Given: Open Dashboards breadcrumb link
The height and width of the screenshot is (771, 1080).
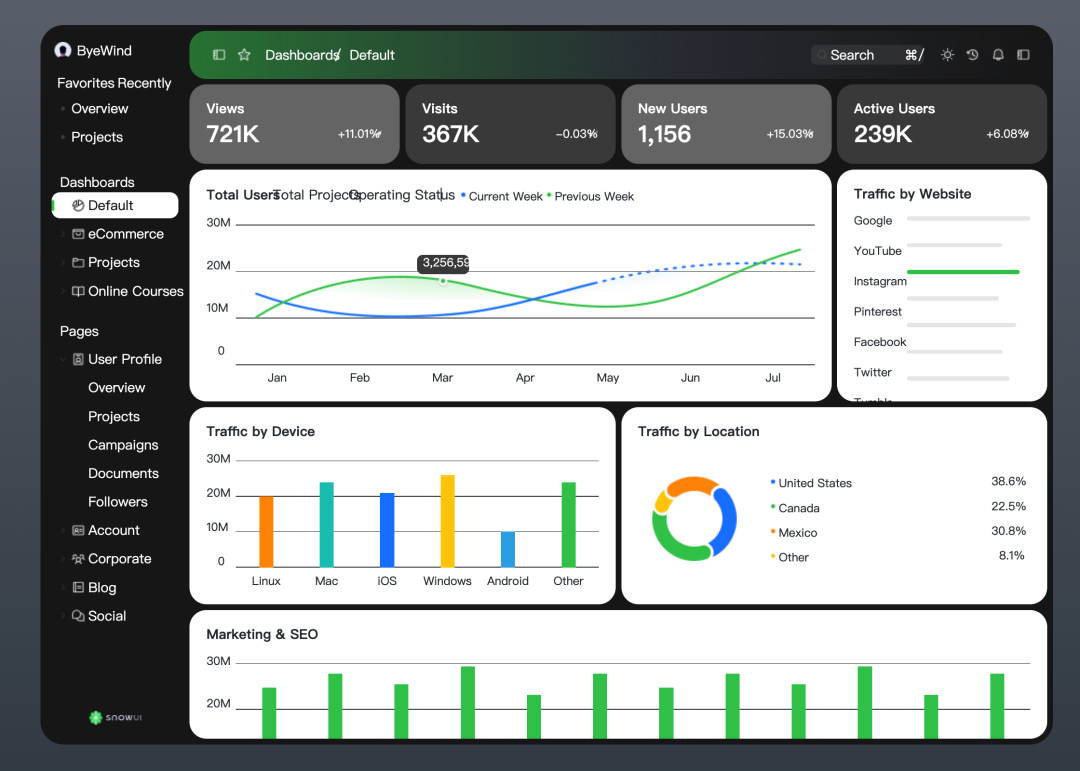Looking at the screenshot, I should click(302, 55).
